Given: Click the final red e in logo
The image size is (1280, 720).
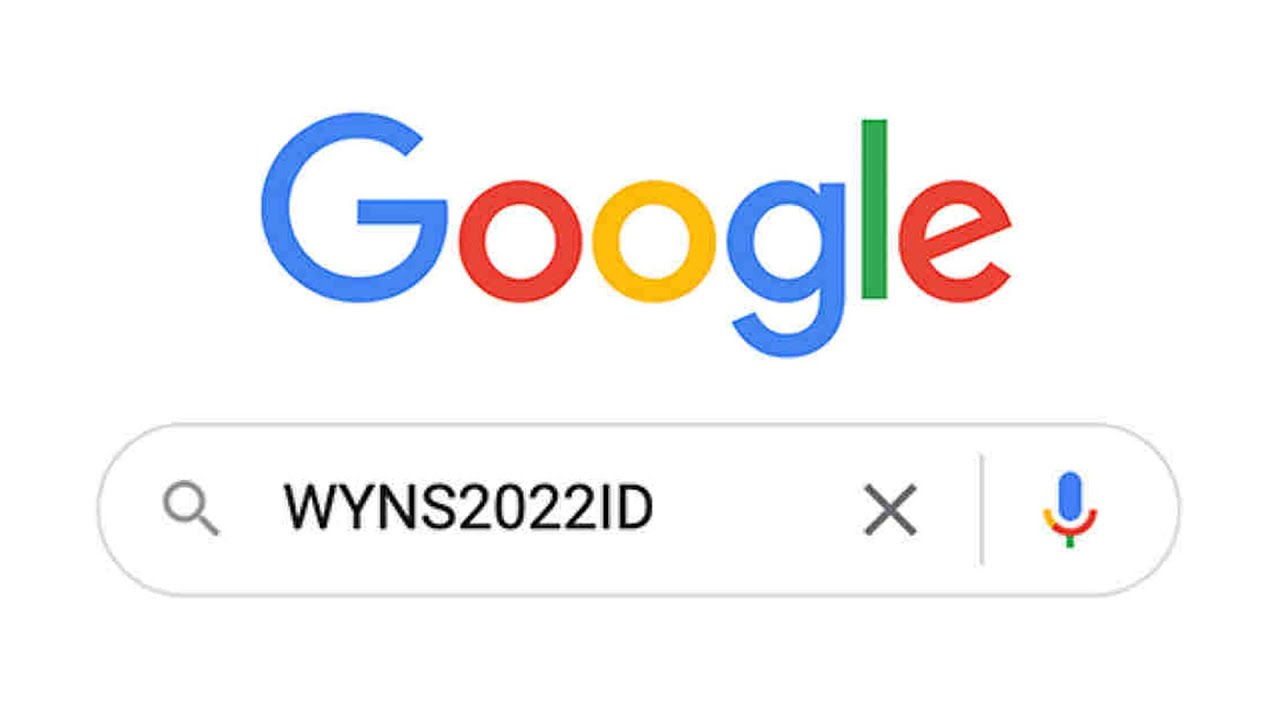Looking at the screenshot, I should [x=954, y=241].
